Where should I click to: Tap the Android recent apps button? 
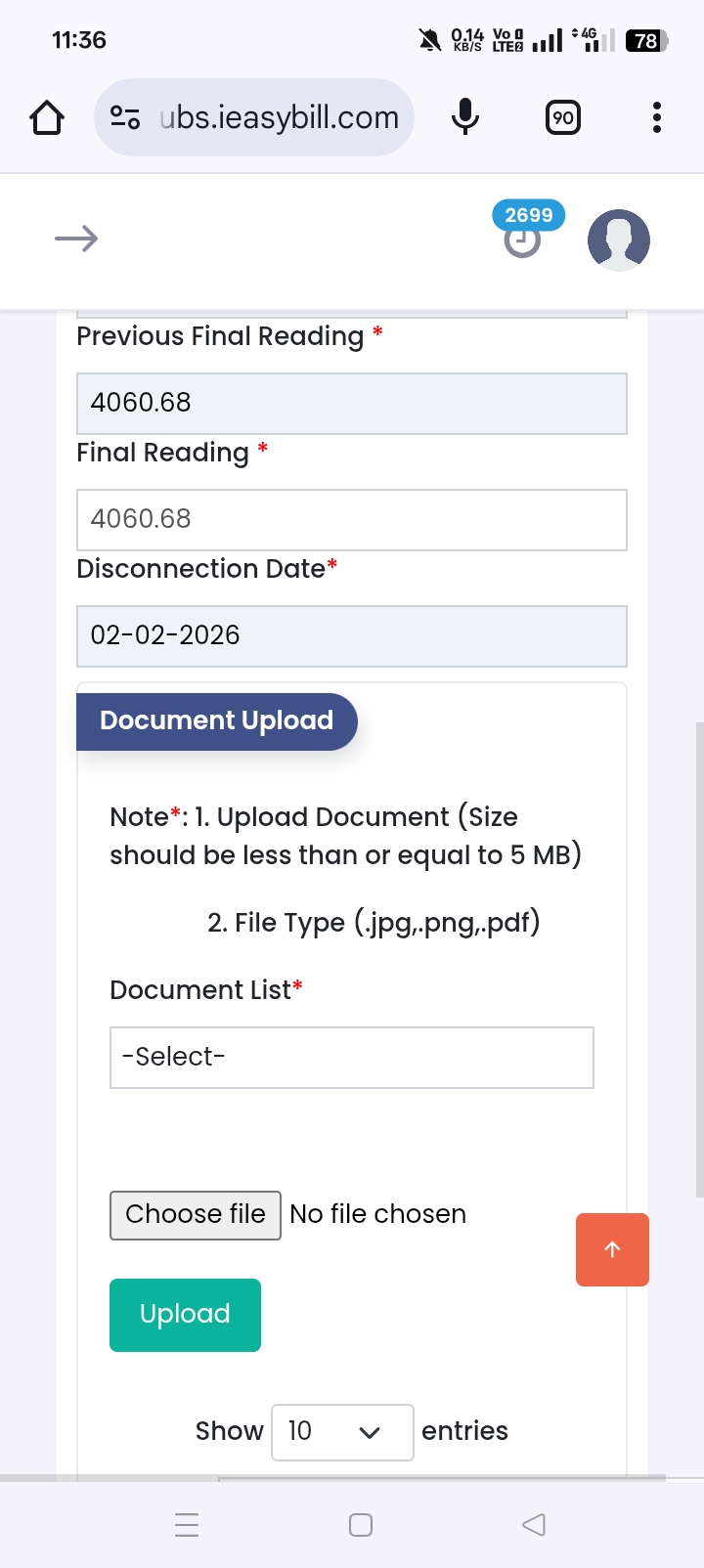click(x=187, y=1525)
